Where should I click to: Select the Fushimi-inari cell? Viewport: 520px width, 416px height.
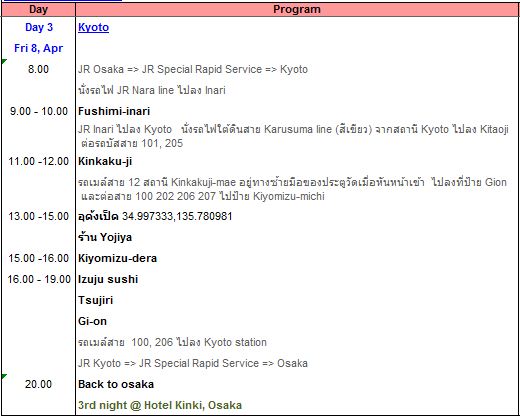tap(114, 111)
